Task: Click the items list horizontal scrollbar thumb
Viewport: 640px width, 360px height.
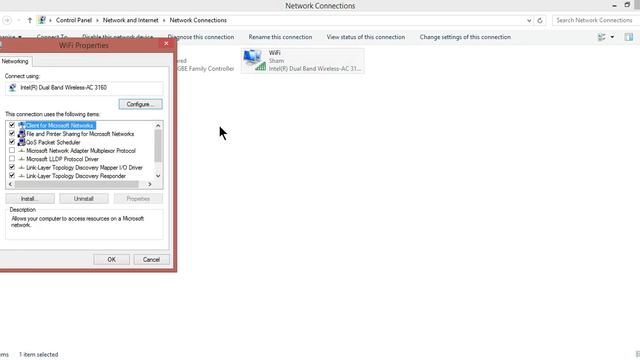Action: 76,184
